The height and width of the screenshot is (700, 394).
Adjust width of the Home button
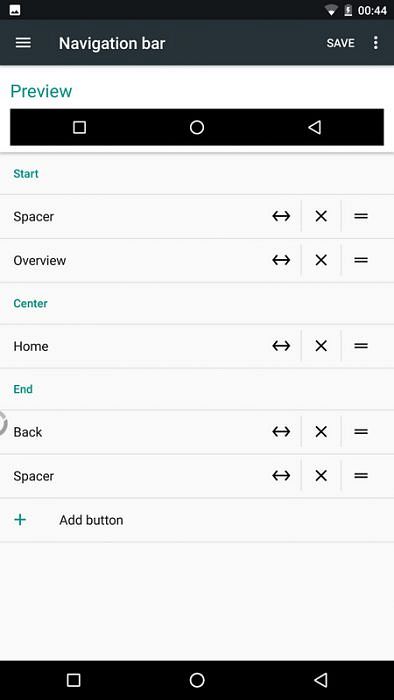click(x=281, y=346)
